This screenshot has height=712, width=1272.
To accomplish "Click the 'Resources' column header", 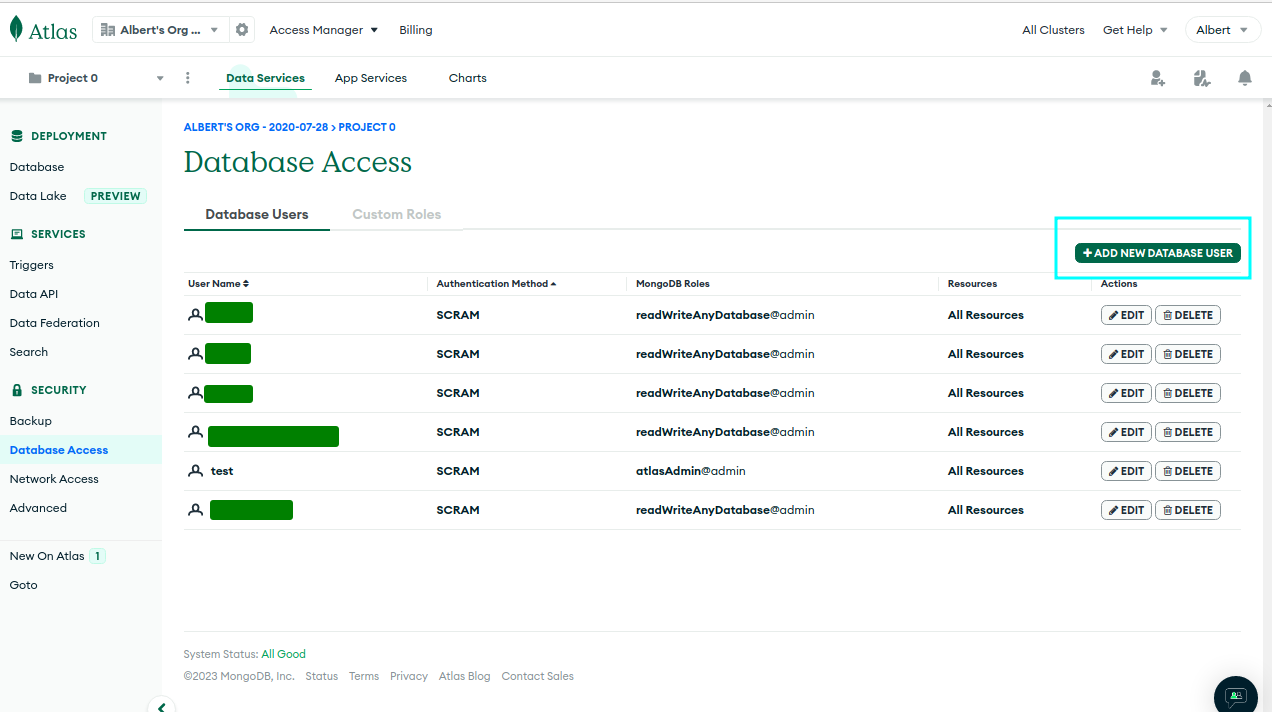I will (x=973, y=284).
